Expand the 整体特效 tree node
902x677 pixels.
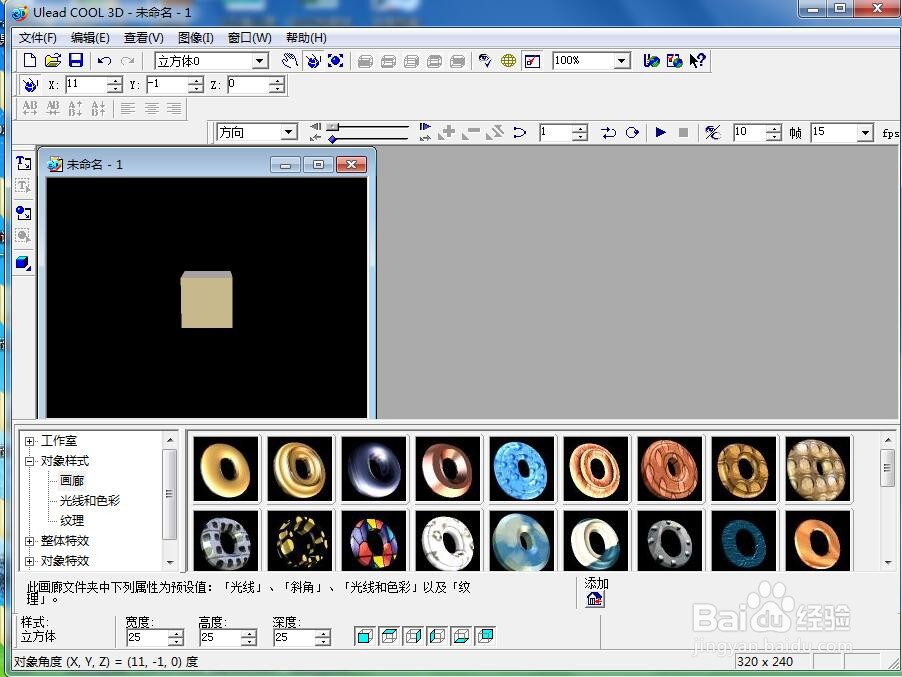tap(29, 541)
